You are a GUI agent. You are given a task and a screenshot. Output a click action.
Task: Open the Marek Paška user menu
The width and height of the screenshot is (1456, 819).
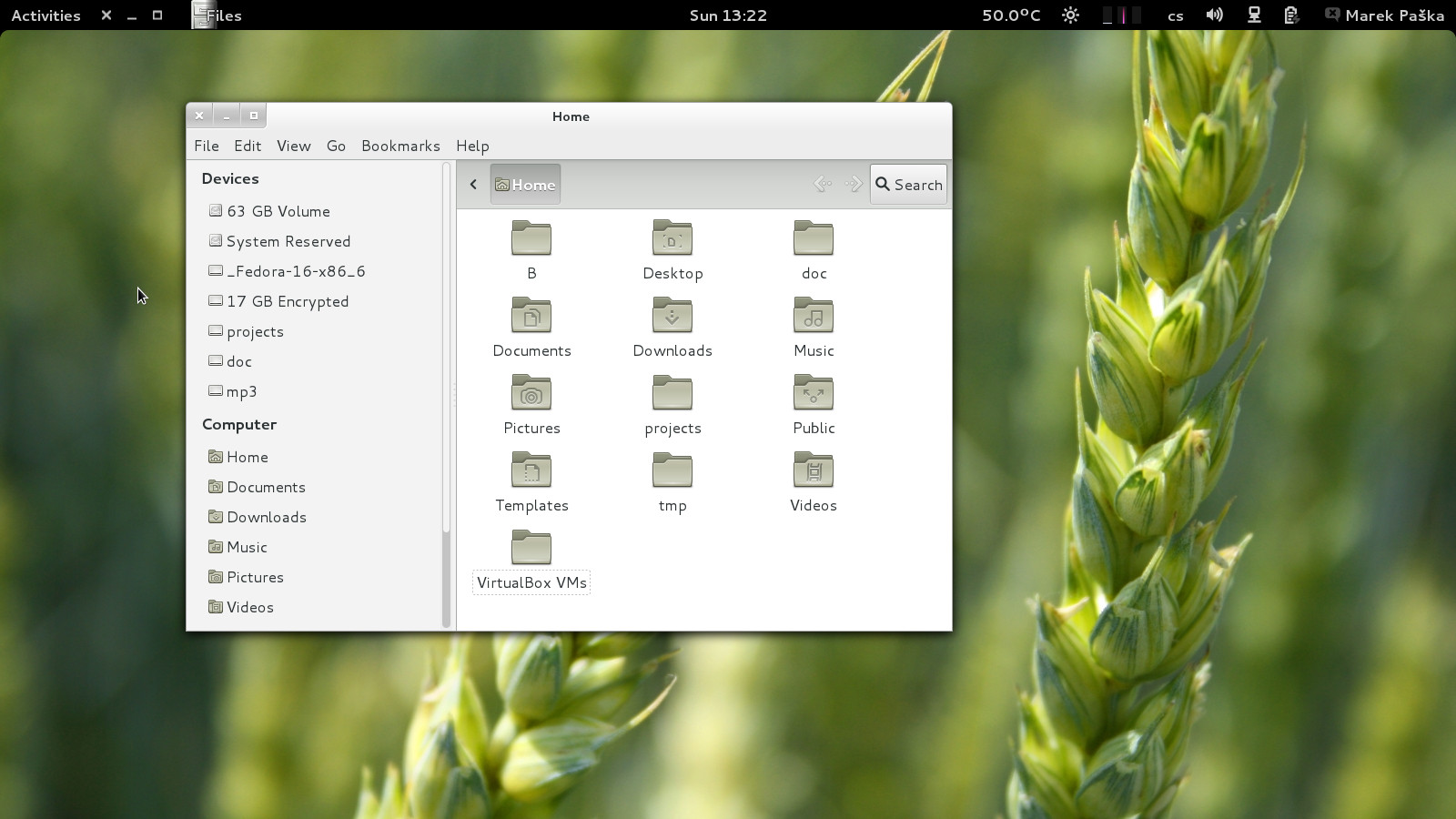(x=1384, y=15)
